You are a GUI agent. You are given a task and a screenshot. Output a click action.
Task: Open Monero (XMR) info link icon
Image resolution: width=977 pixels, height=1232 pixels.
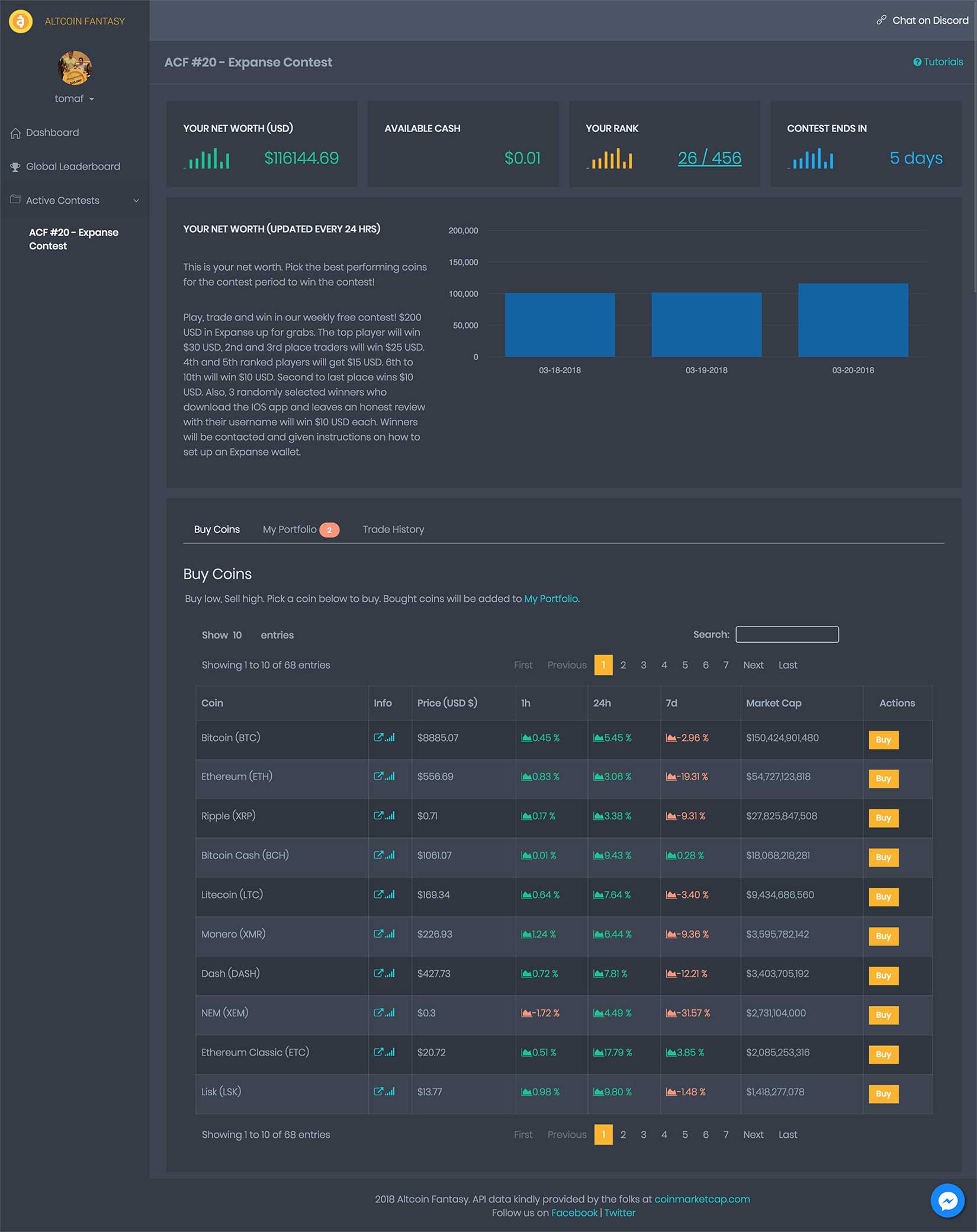[378, 934]
